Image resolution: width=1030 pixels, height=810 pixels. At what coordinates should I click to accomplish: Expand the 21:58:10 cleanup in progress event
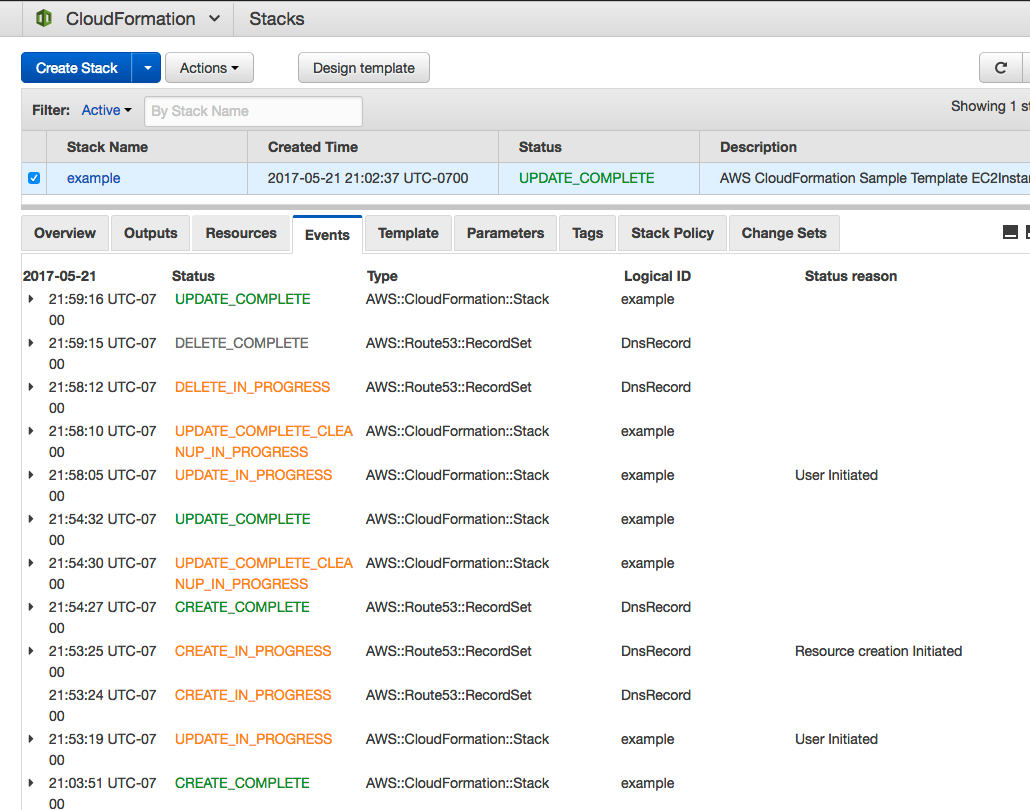[x=31, y=431]
